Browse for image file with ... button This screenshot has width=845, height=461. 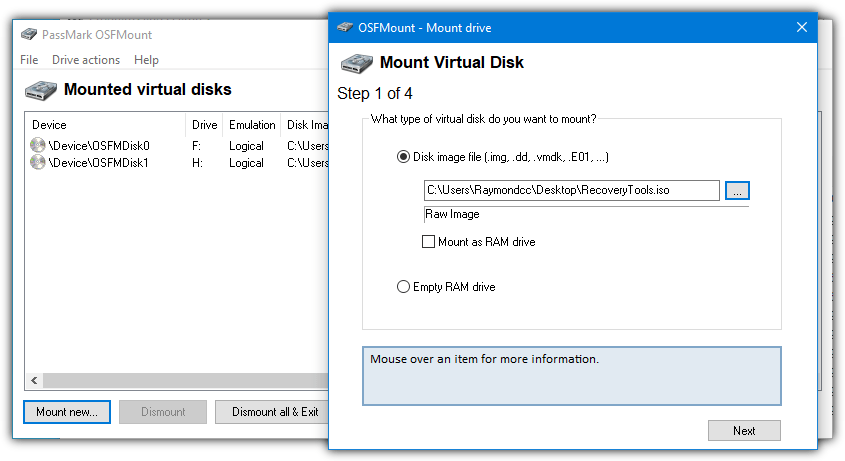pos(737,190)
